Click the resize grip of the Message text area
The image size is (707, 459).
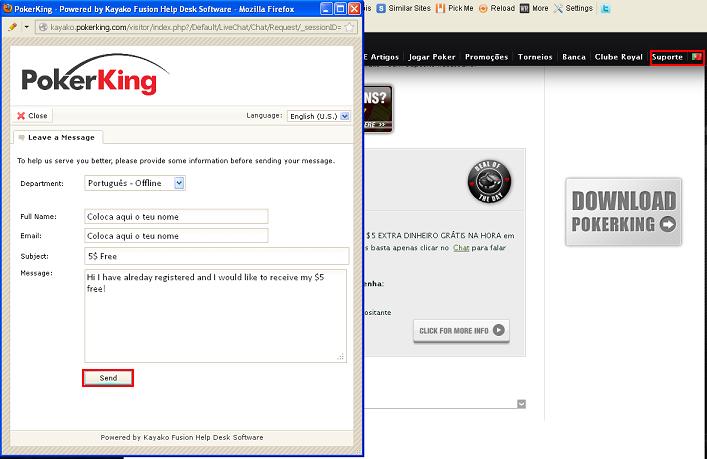(341, 357)
